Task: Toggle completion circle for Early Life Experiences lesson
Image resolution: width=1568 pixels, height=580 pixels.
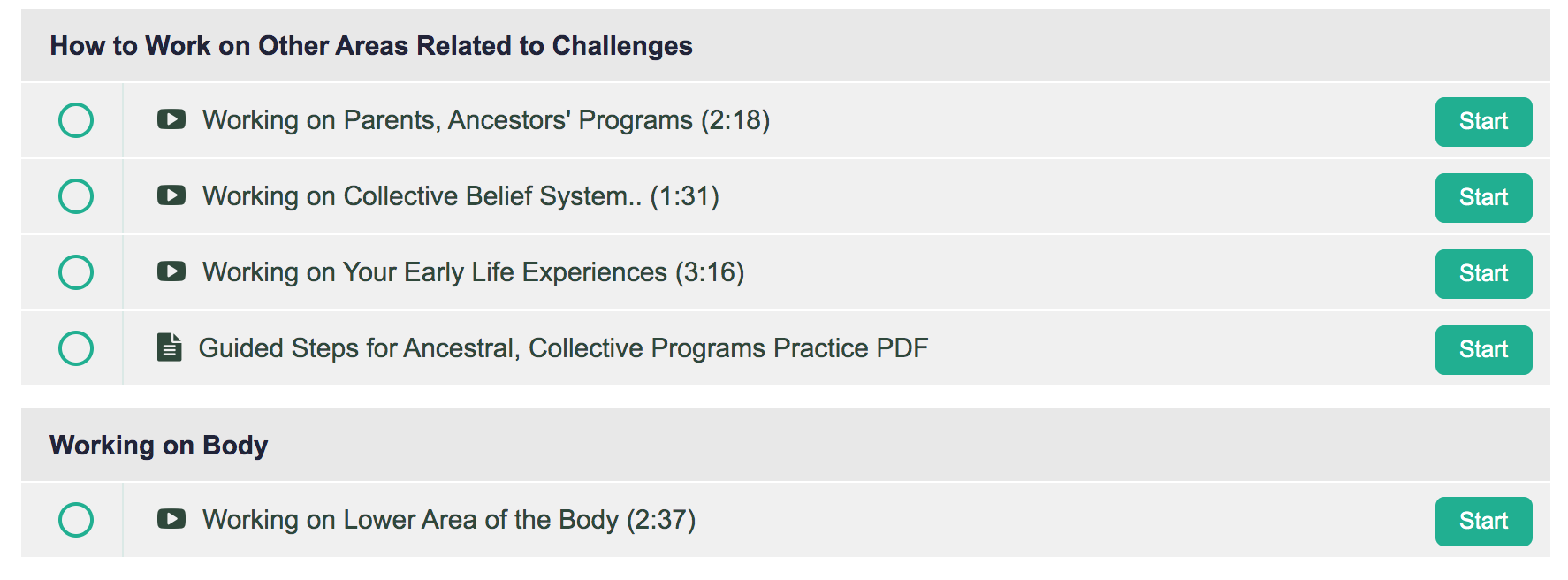Action: click(76, 272)
